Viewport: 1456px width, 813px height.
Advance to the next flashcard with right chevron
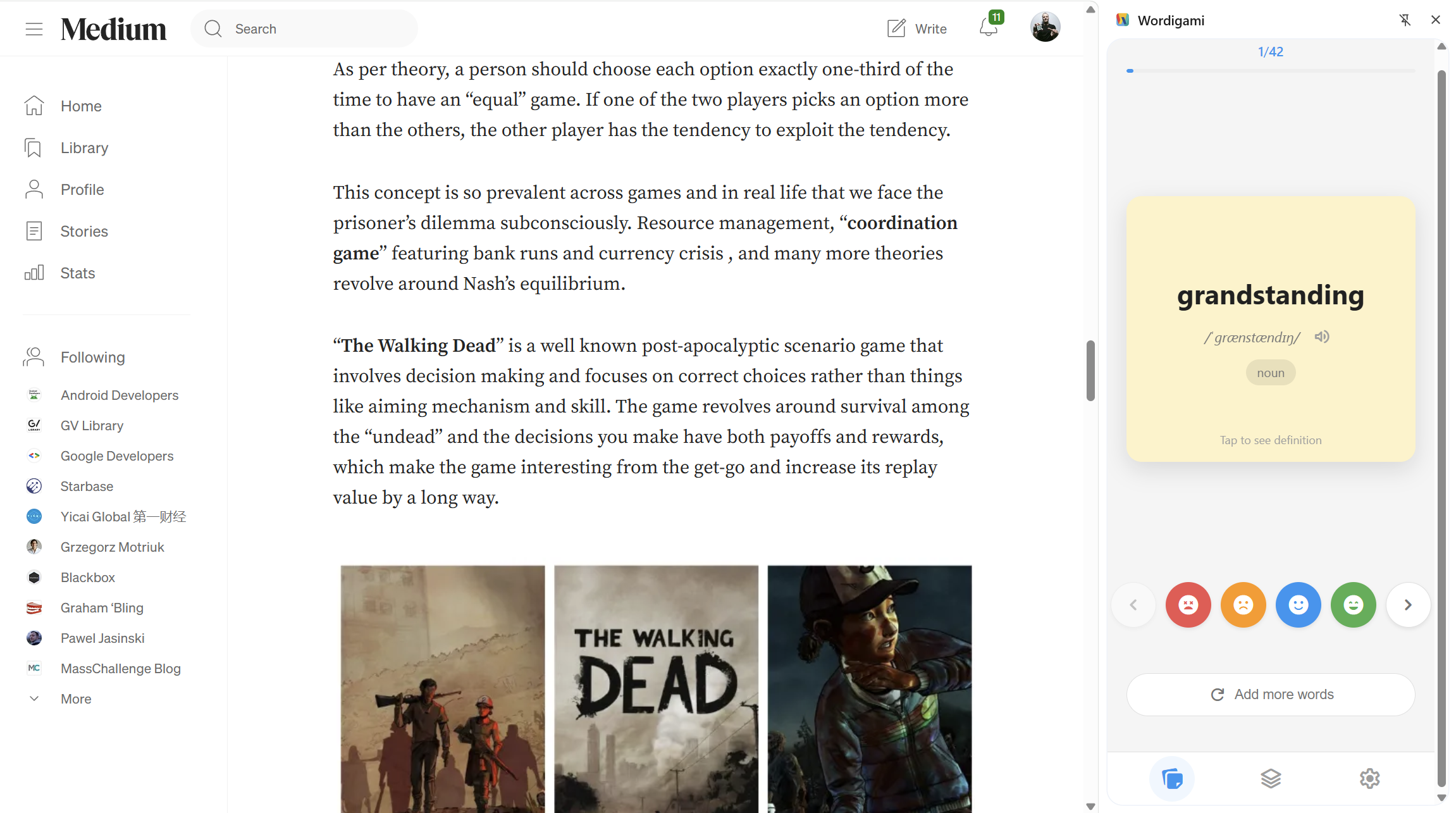1408,604
